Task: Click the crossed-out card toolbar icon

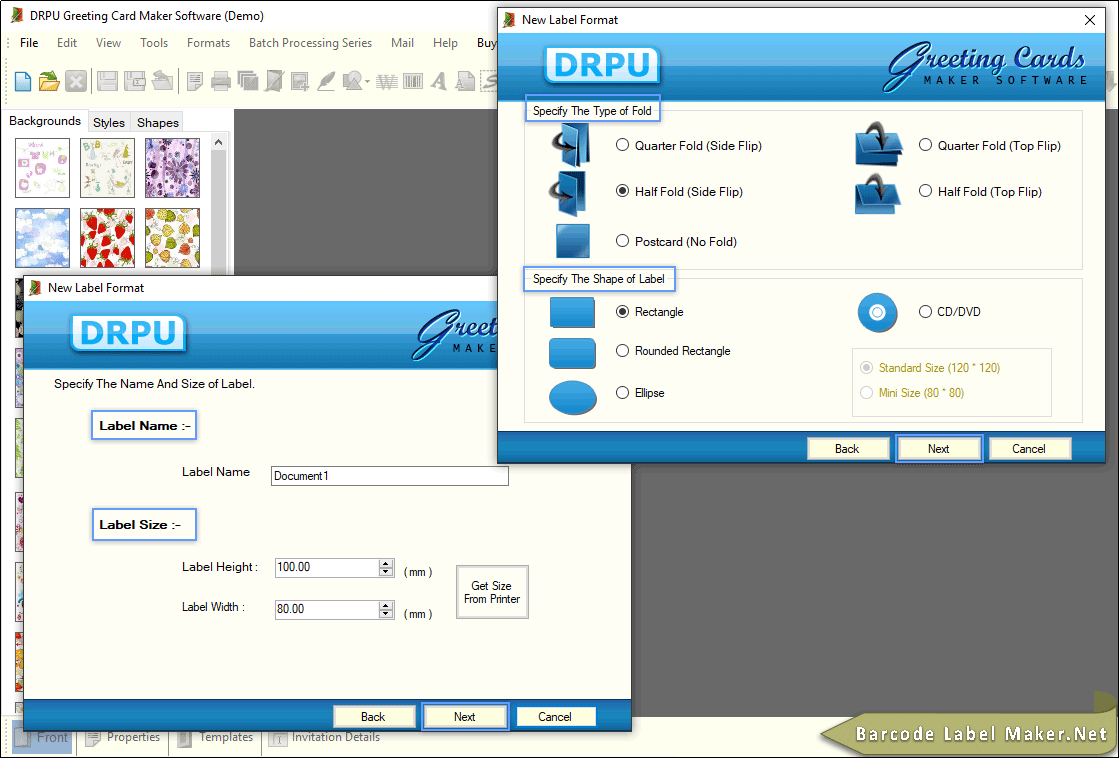Action: [274, 81]
